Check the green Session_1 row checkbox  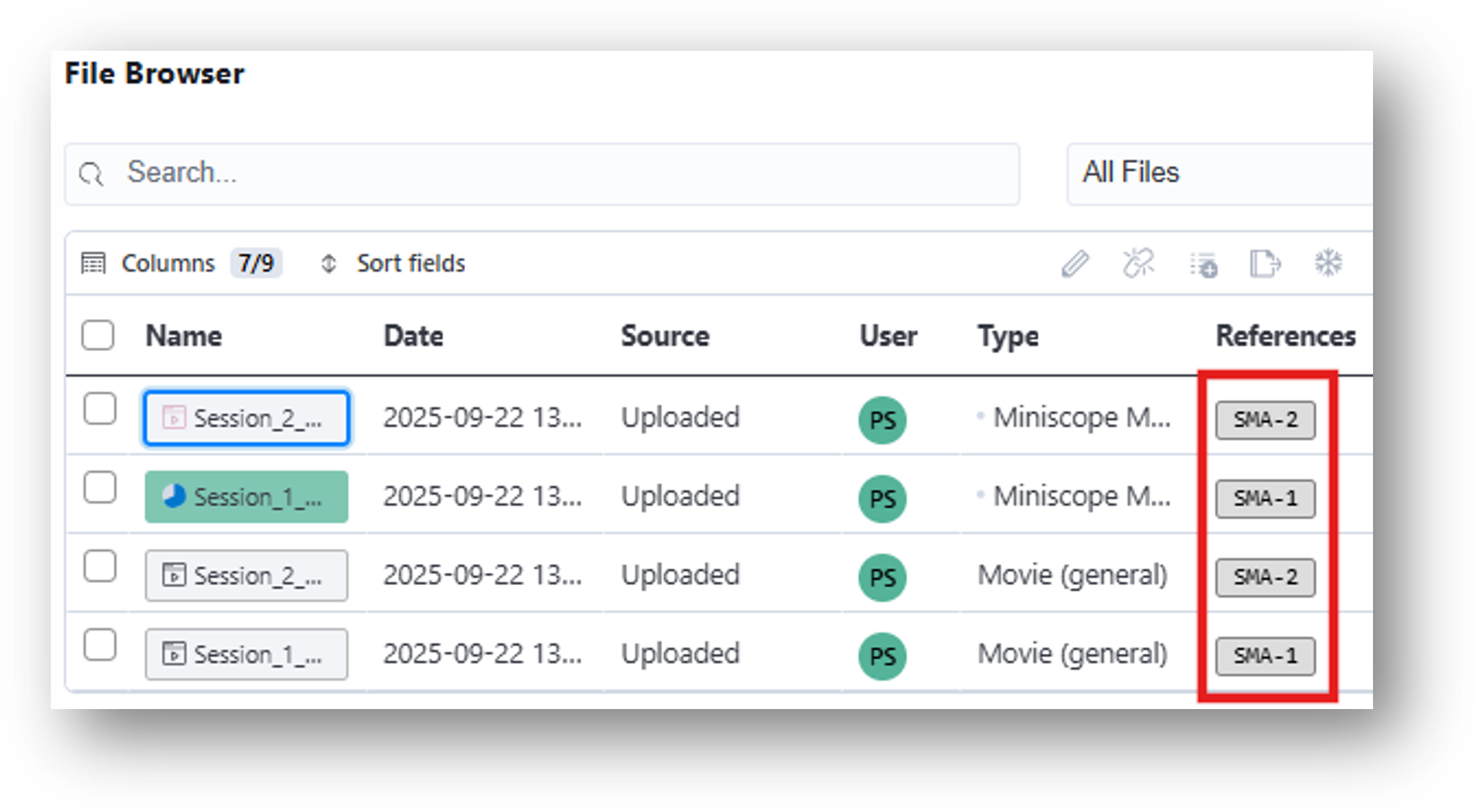coord(100,488)
